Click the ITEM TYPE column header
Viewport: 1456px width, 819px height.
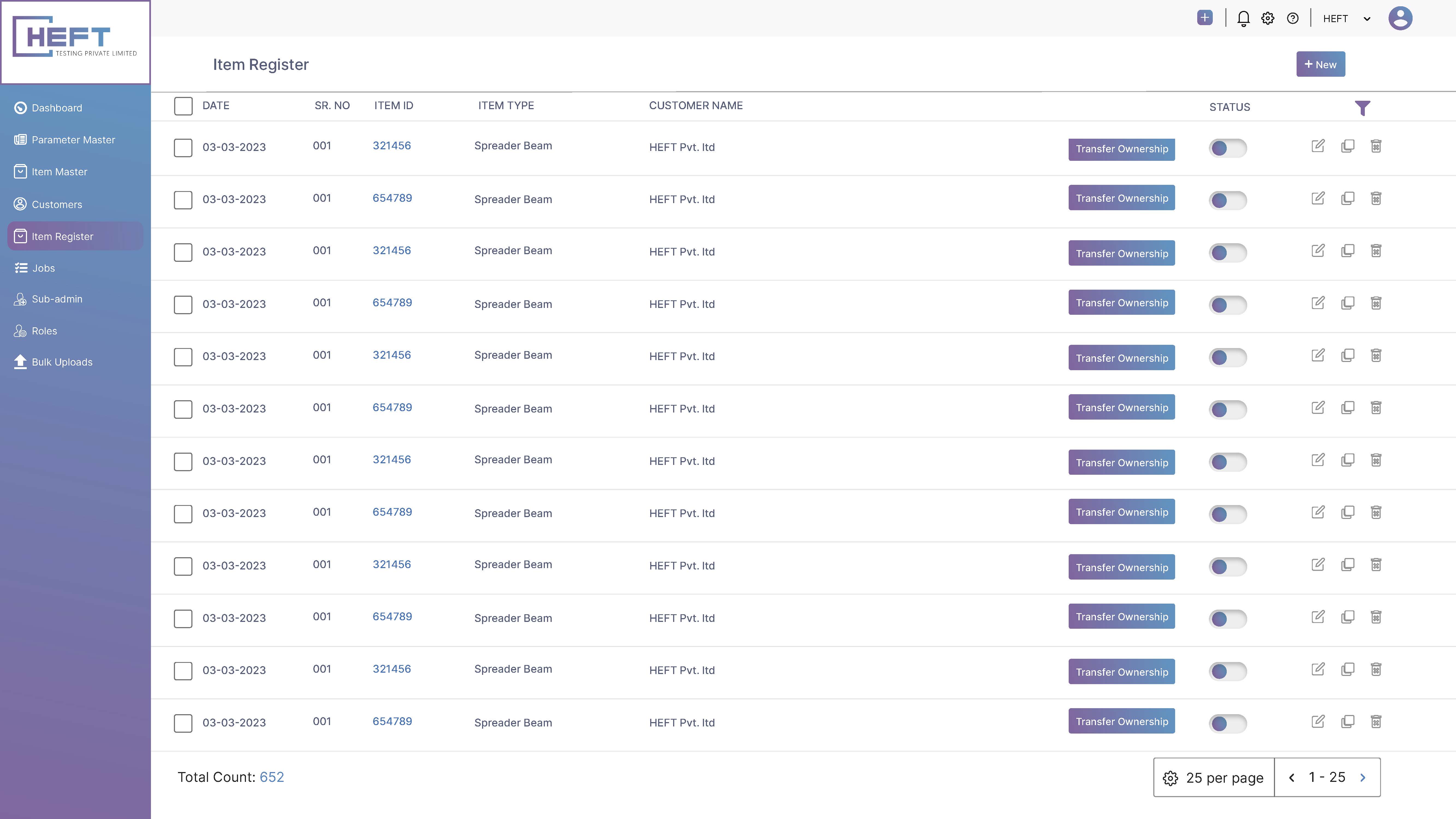506,105
